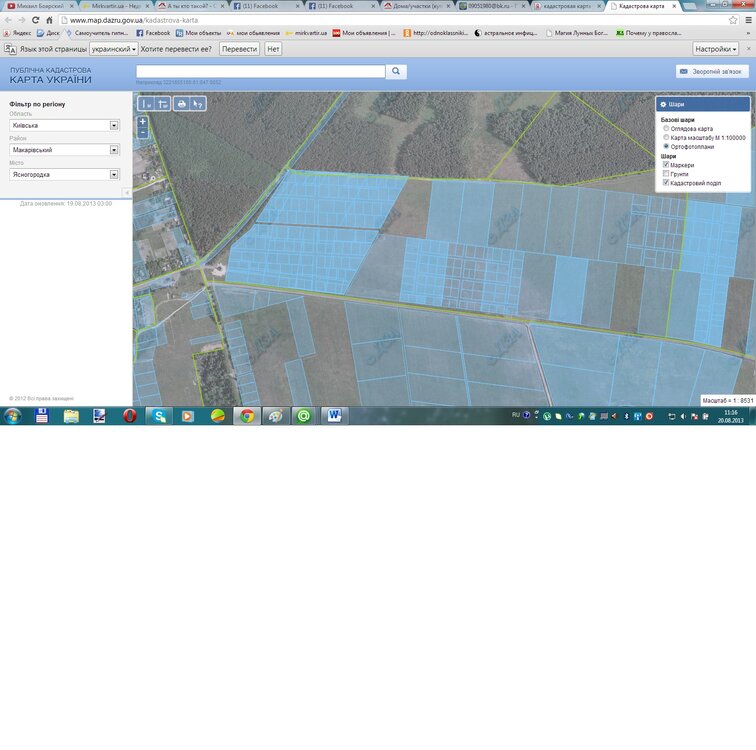Image resolution: width=756 pixels, height=750 pixels.
Task: Click the Зворотній зв'язок feedback button
Action: pos(712,71)
